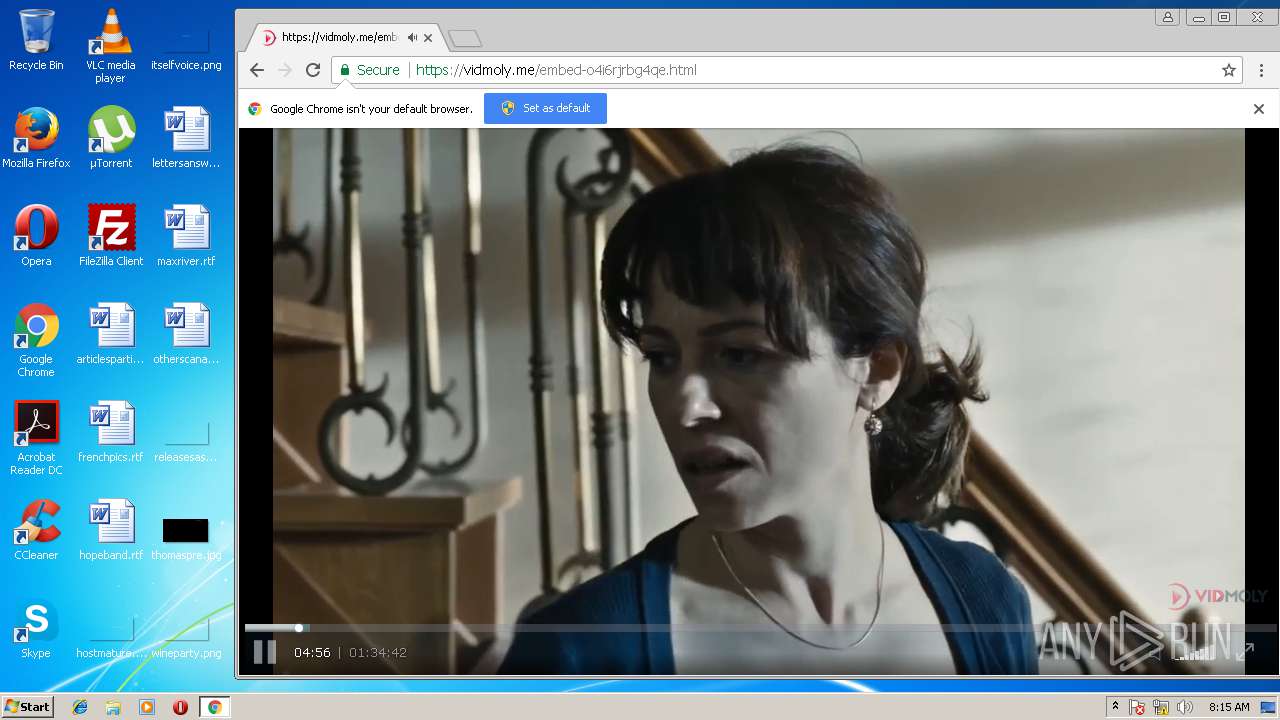The width and height of the screenshot is (1280, 720).
Task: Select the Google Chrome desktop shortcut
Action: click(36, 340)
